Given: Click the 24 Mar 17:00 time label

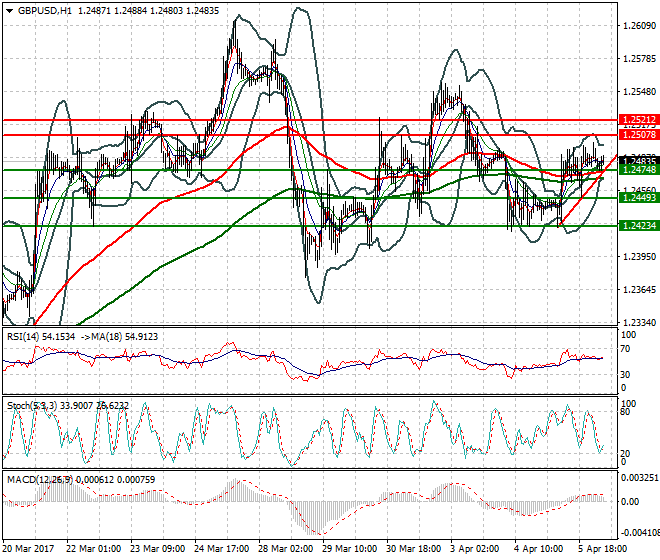Looking at the screenshot, I should coord(221,549).
